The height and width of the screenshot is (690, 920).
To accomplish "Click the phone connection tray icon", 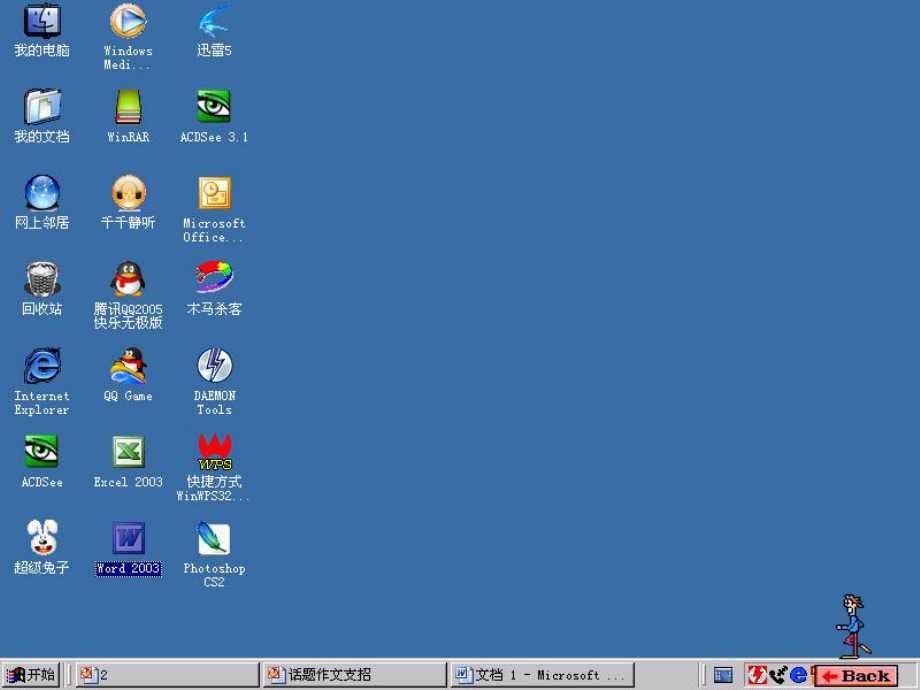I will (x=778, y=675).
